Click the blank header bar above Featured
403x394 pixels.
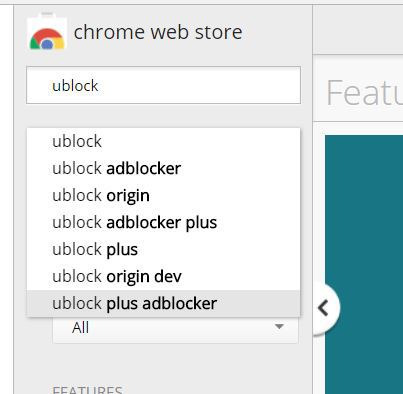click(x=358, y=29)
